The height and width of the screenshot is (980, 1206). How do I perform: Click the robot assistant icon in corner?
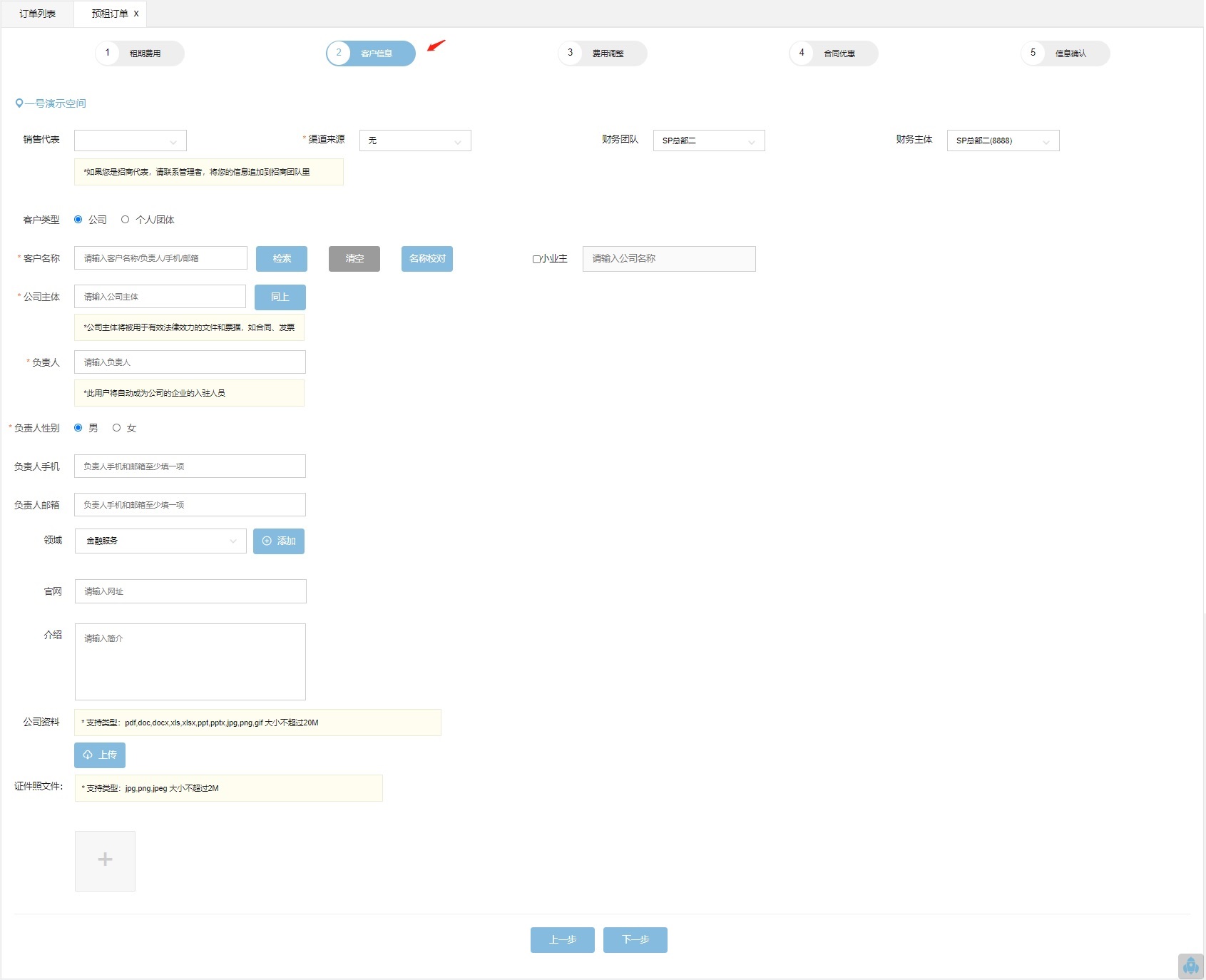pyautogui.click(x=1190, y=966)
